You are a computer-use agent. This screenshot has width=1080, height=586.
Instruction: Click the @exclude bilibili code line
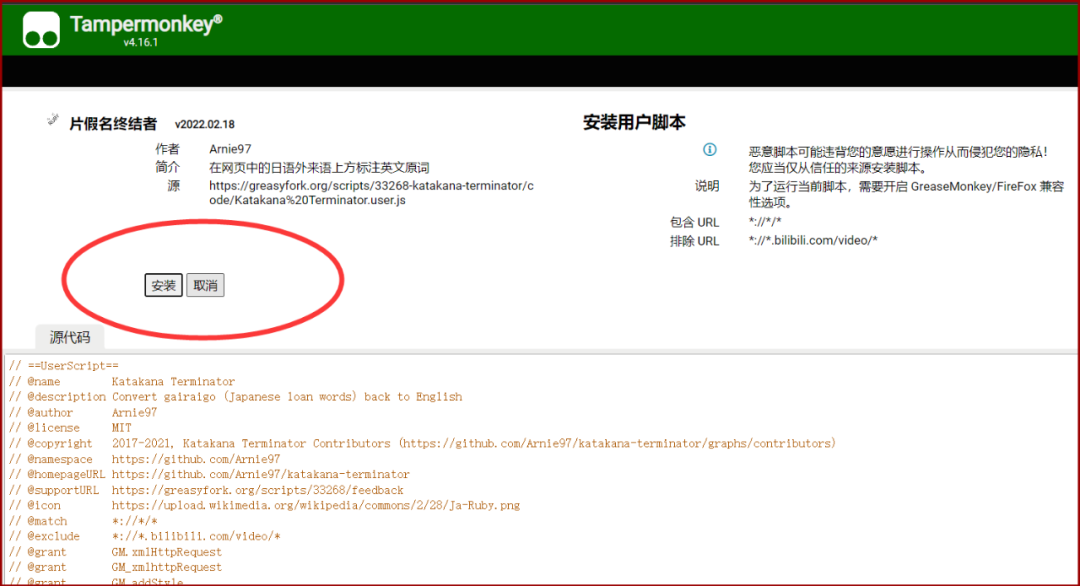coord(145,536)
